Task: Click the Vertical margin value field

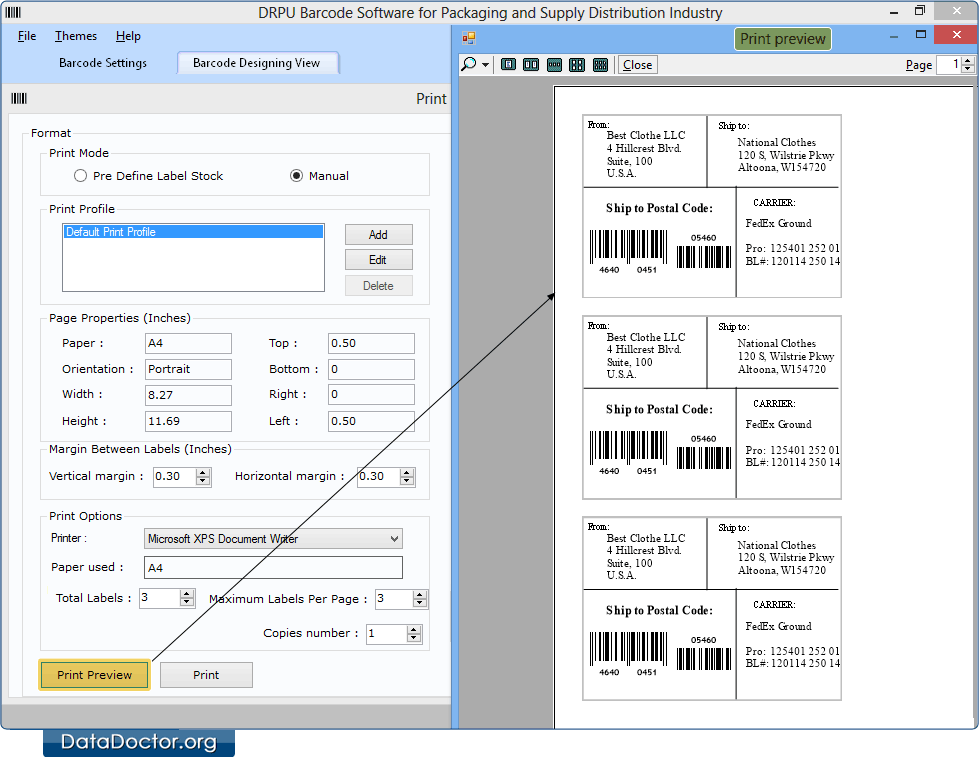Action: click(175, 477)
